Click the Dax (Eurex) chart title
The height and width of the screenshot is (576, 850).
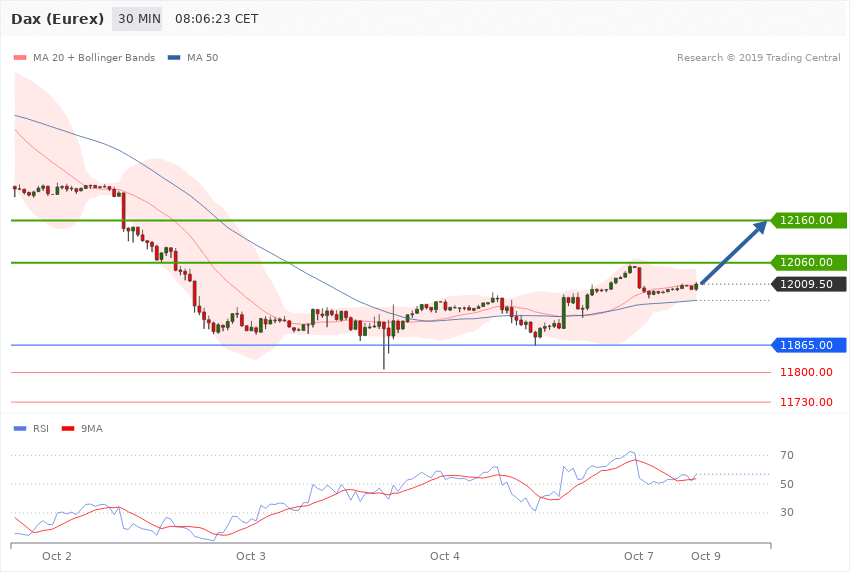[x=57, y=19]
